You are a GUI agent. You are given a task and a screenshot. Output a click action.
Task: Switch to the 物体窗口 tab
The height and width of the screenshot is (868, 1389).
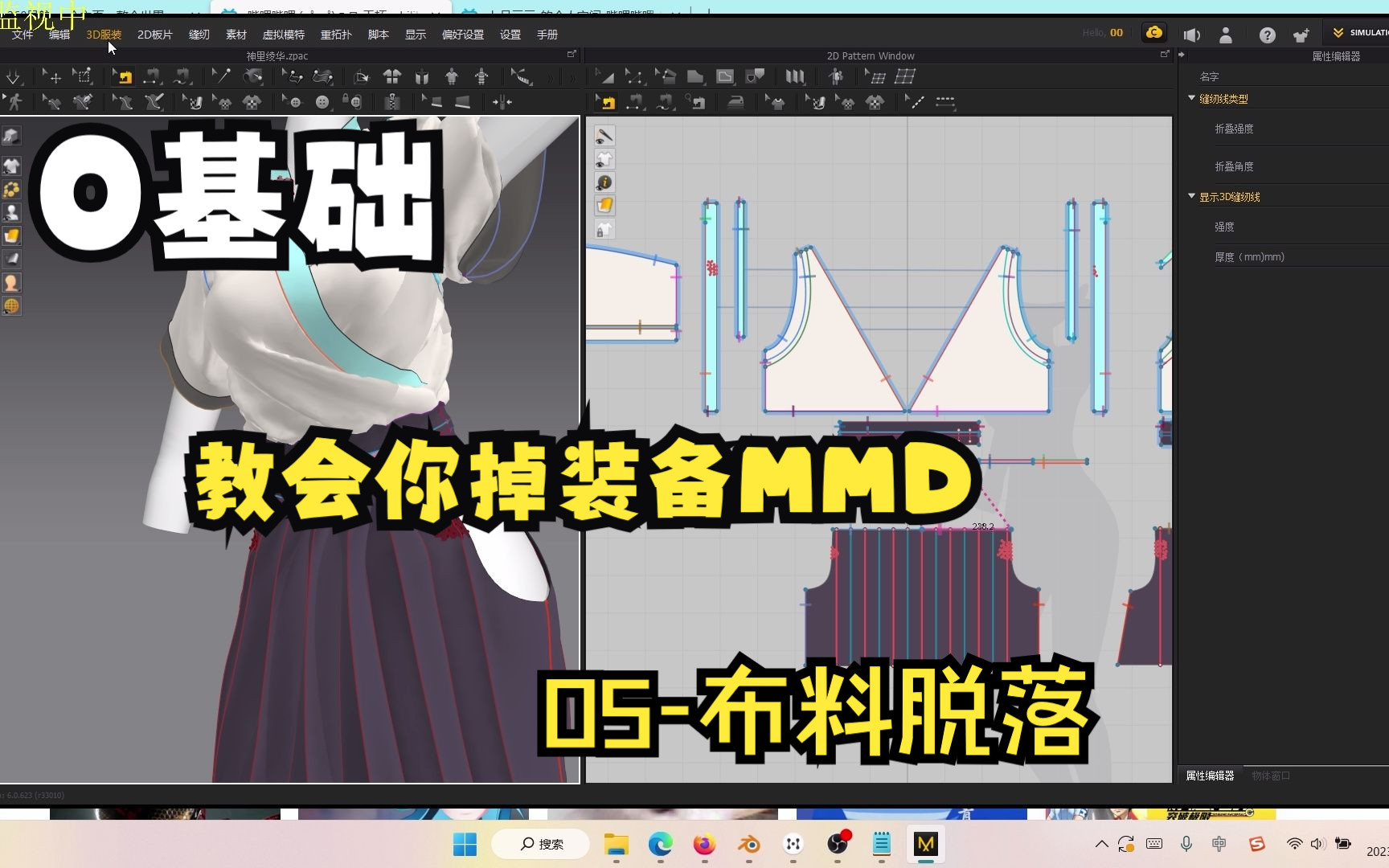click(x=1271, y=776)
